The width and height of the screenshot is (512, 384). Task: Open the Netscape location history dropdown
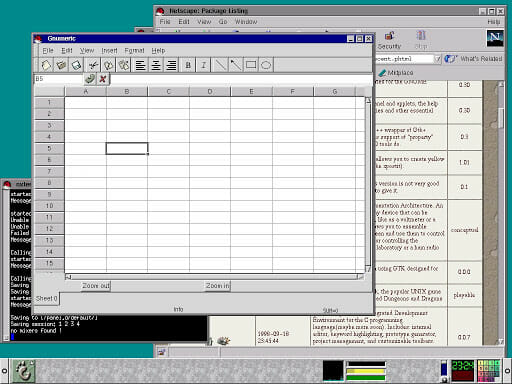click(x=437, y=59)
